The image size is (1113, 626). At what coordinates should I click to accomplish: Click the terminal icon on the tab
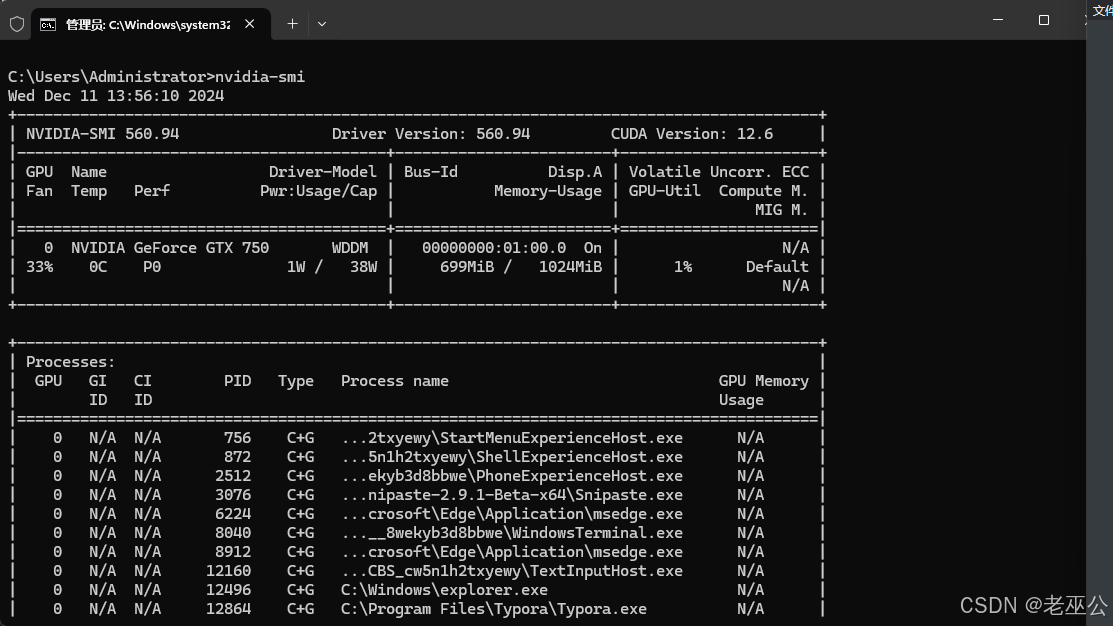pyautogui.click(x=48, y=25)
